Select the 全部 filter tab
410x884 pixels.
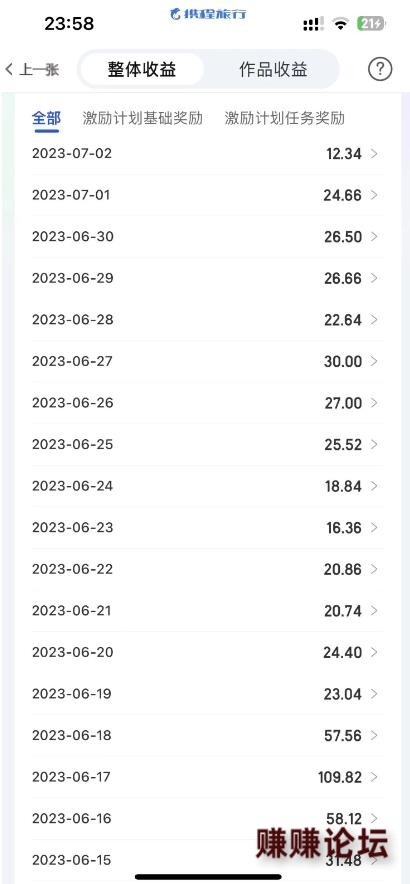click(x=46, y=118)
